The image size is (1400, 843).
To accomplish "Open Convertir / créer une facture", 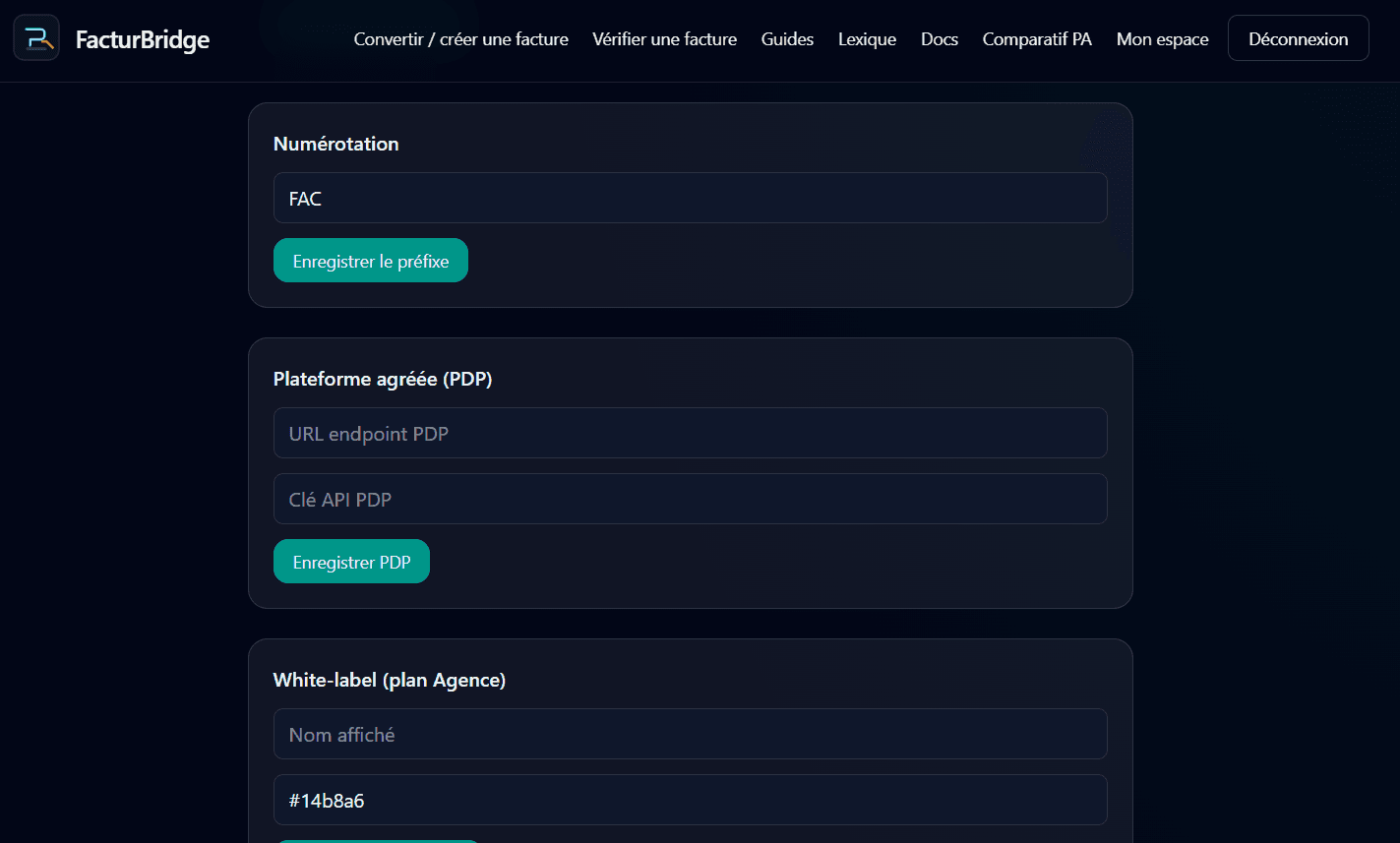I will 461,39.
